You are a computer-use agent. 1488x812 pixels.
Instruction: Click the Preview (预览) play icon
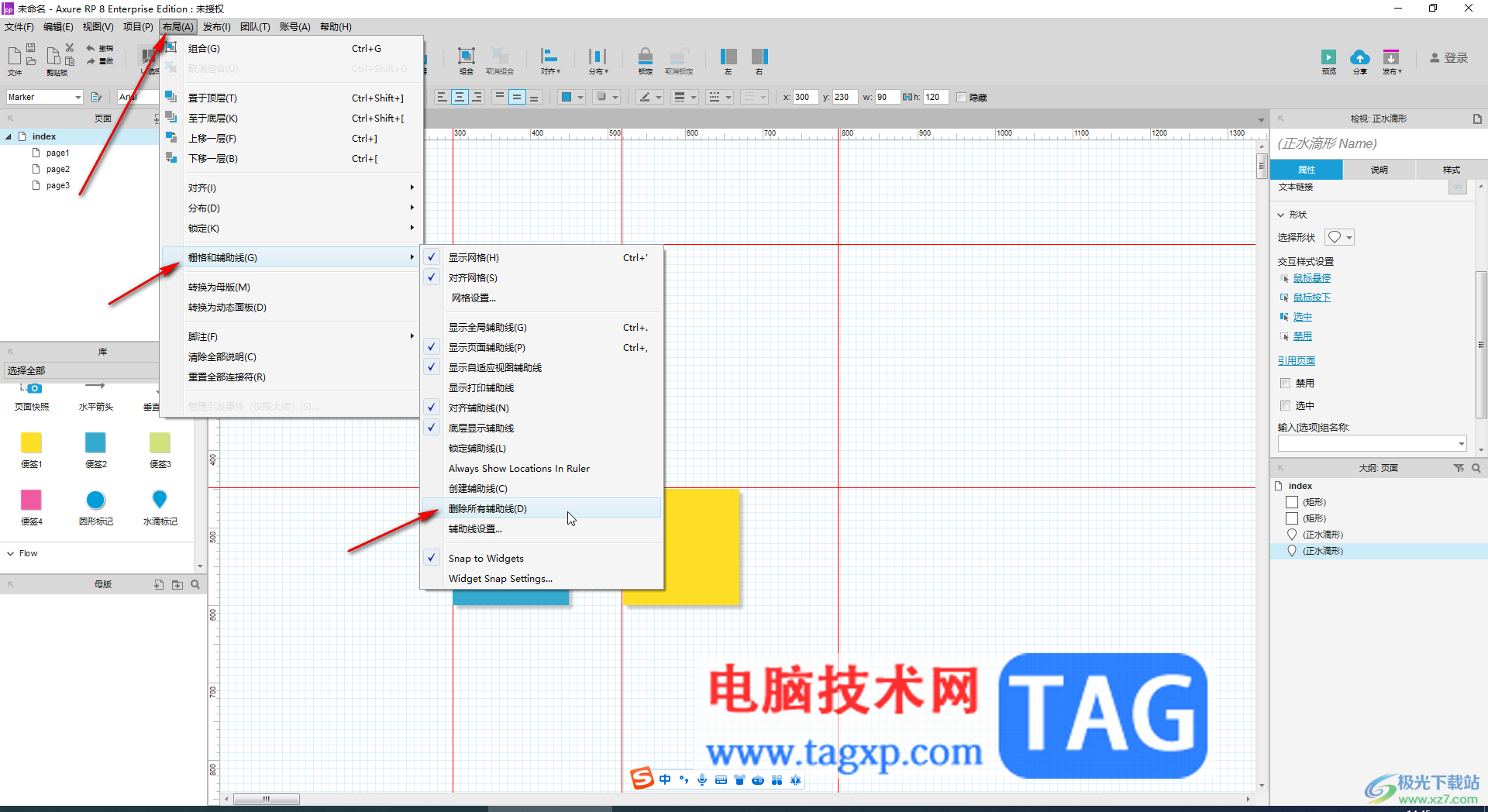click(1328, 57)
